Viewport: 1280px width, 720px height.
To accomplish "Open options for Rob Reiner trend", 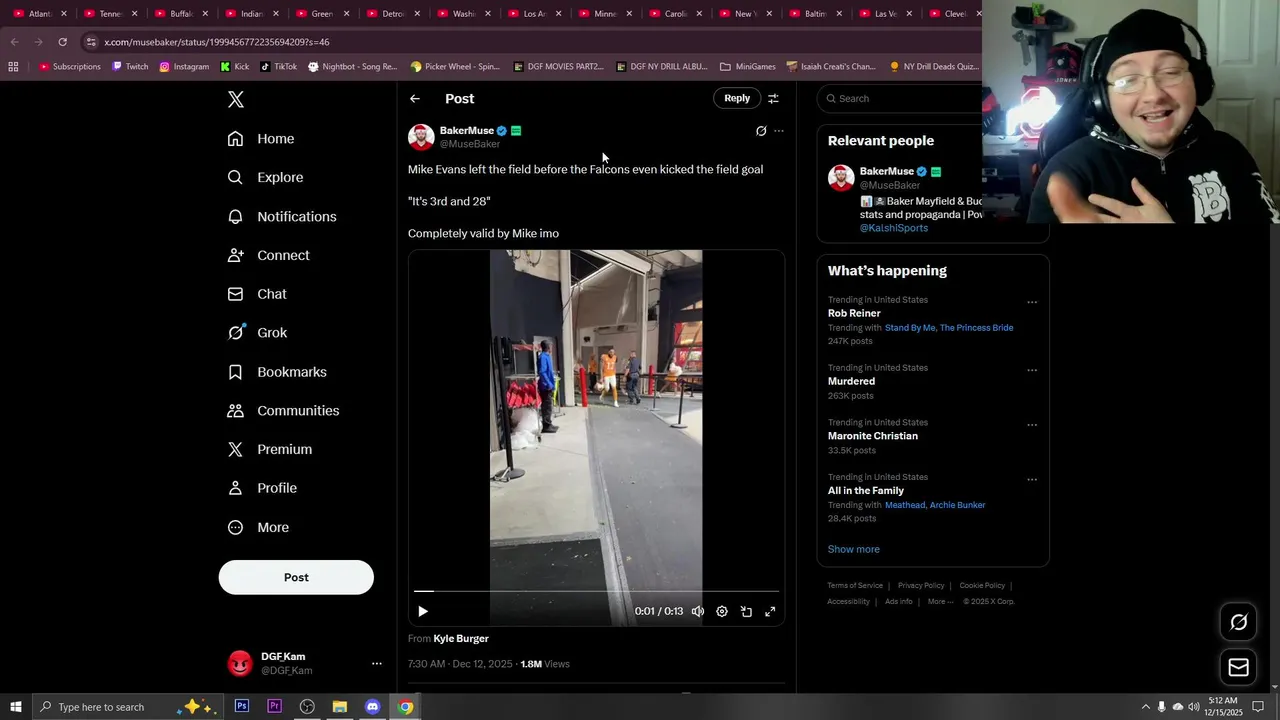I will click(1032, 302).
